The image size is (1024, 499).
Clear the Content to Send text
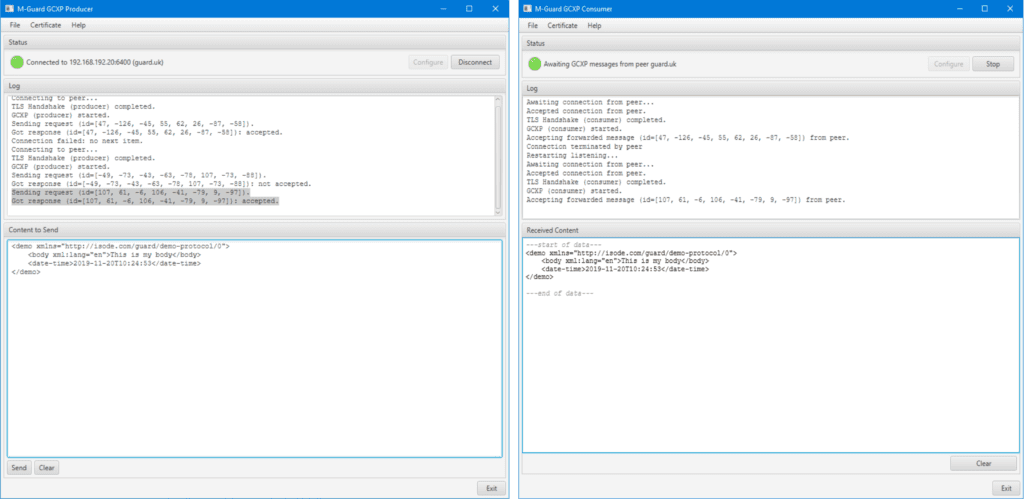46,467
